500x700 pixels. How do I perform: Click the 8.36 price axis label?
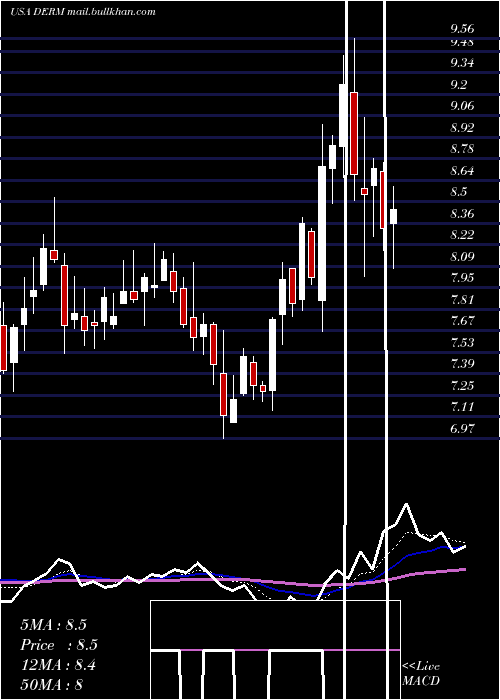[462, 213]
